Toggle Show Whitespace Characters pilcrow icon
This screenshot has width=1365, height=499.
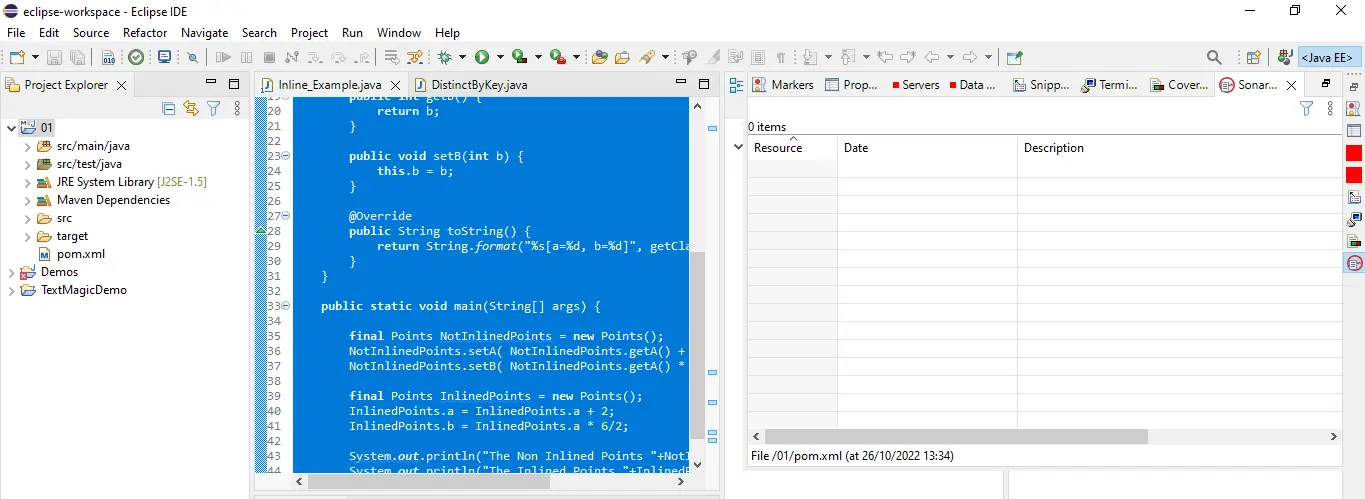click(x=781, y=58)
